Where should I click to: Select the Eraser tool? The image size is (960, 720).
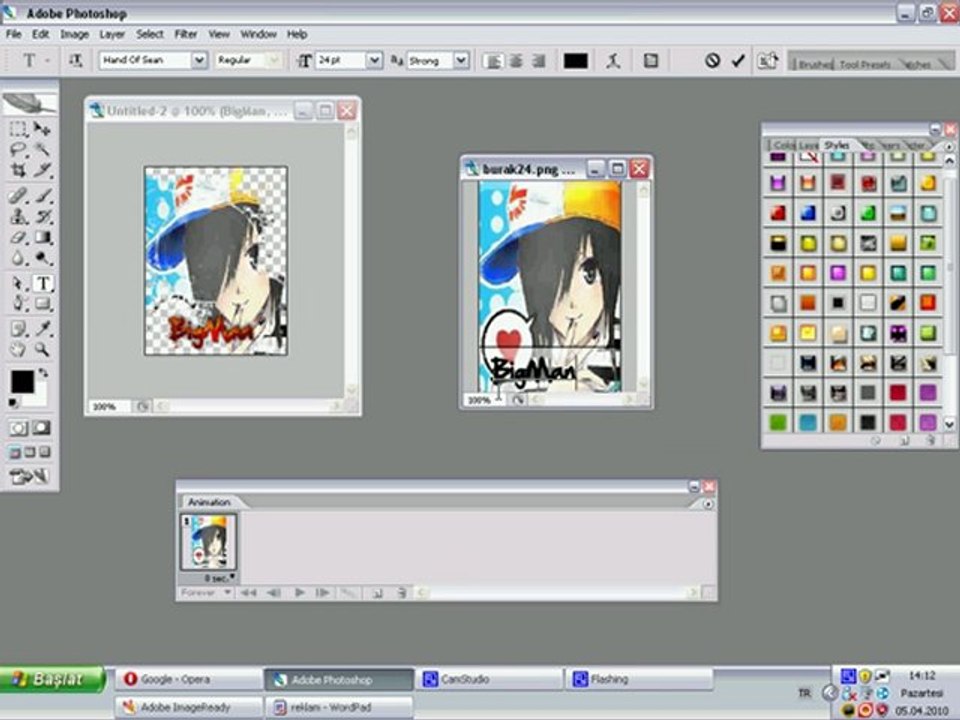click(18, 237)
